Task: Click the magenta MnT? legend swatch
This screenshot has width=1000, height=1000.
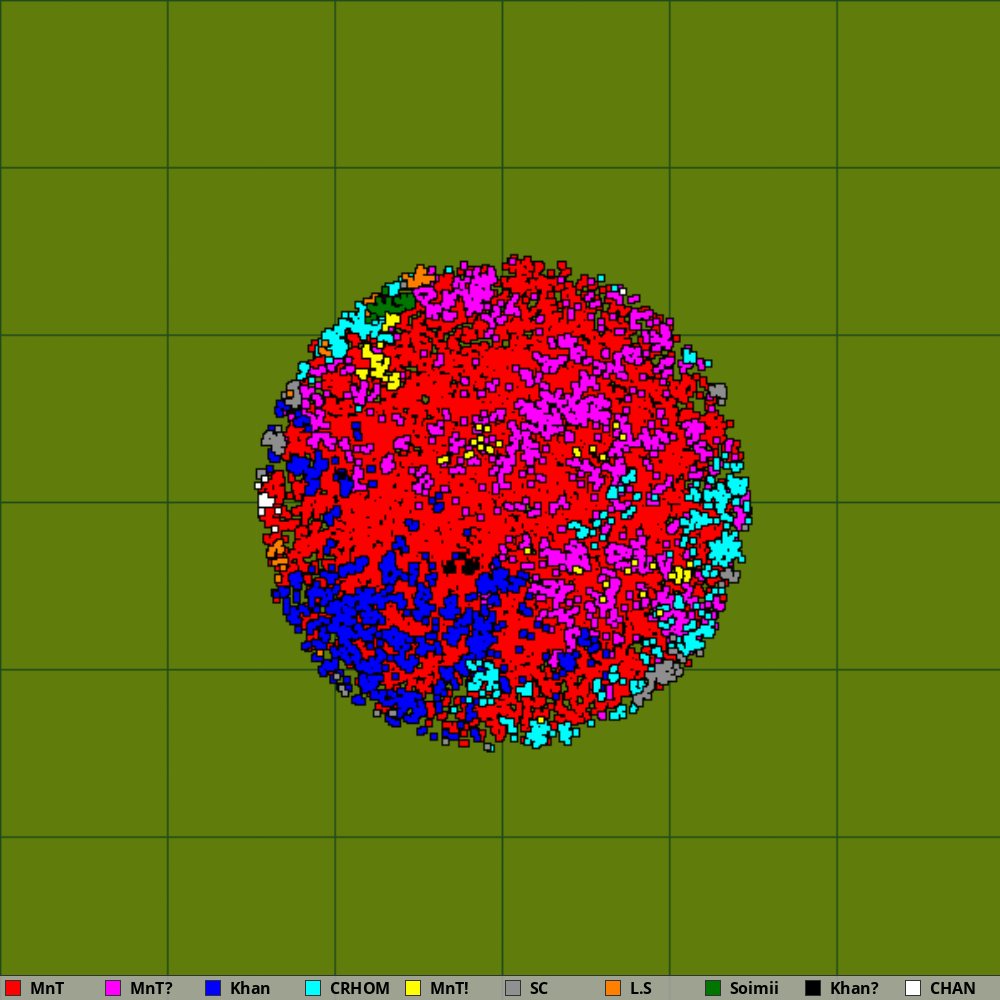Action: [x=113, y=988]
